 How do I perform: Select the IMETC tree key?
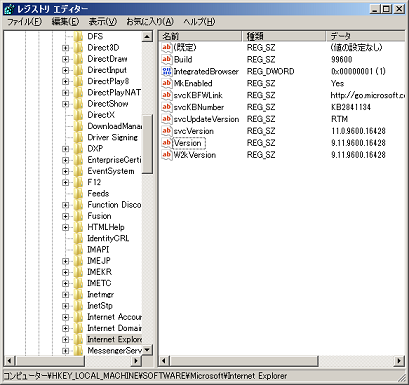click(99, 283)
